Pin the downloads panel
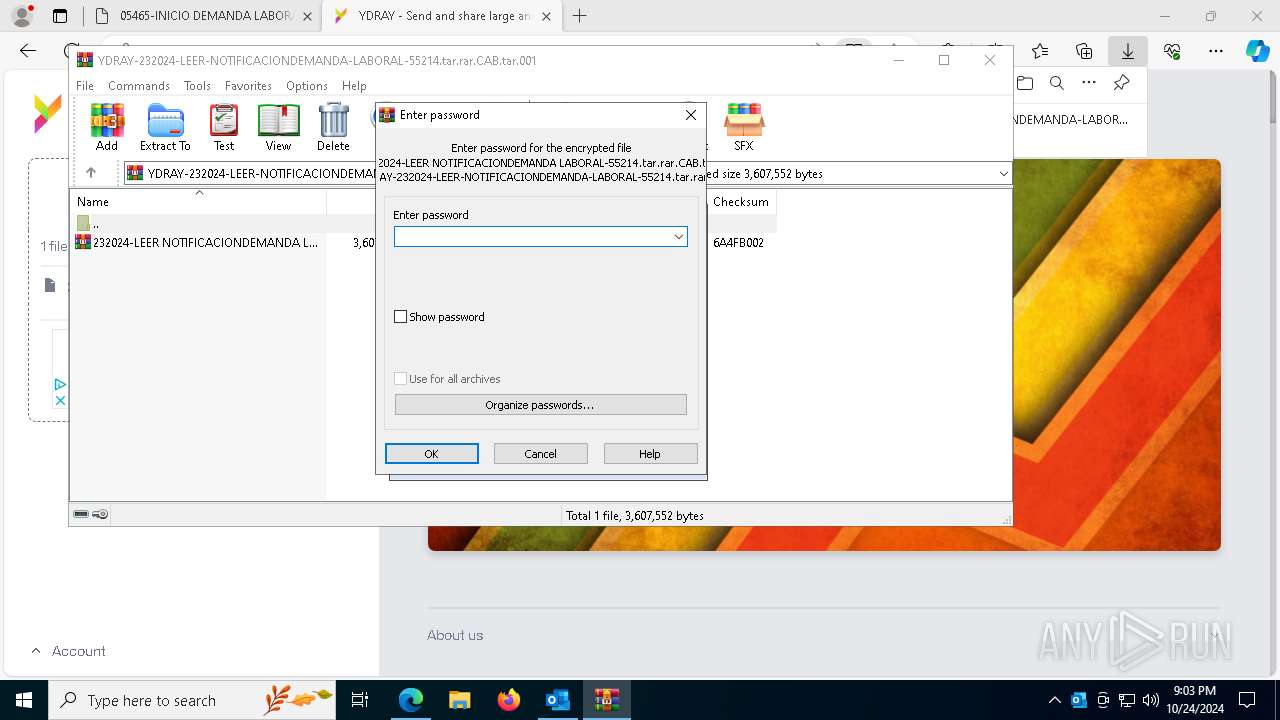The height and width of the screenshot is (720, 1280). 1121,83
